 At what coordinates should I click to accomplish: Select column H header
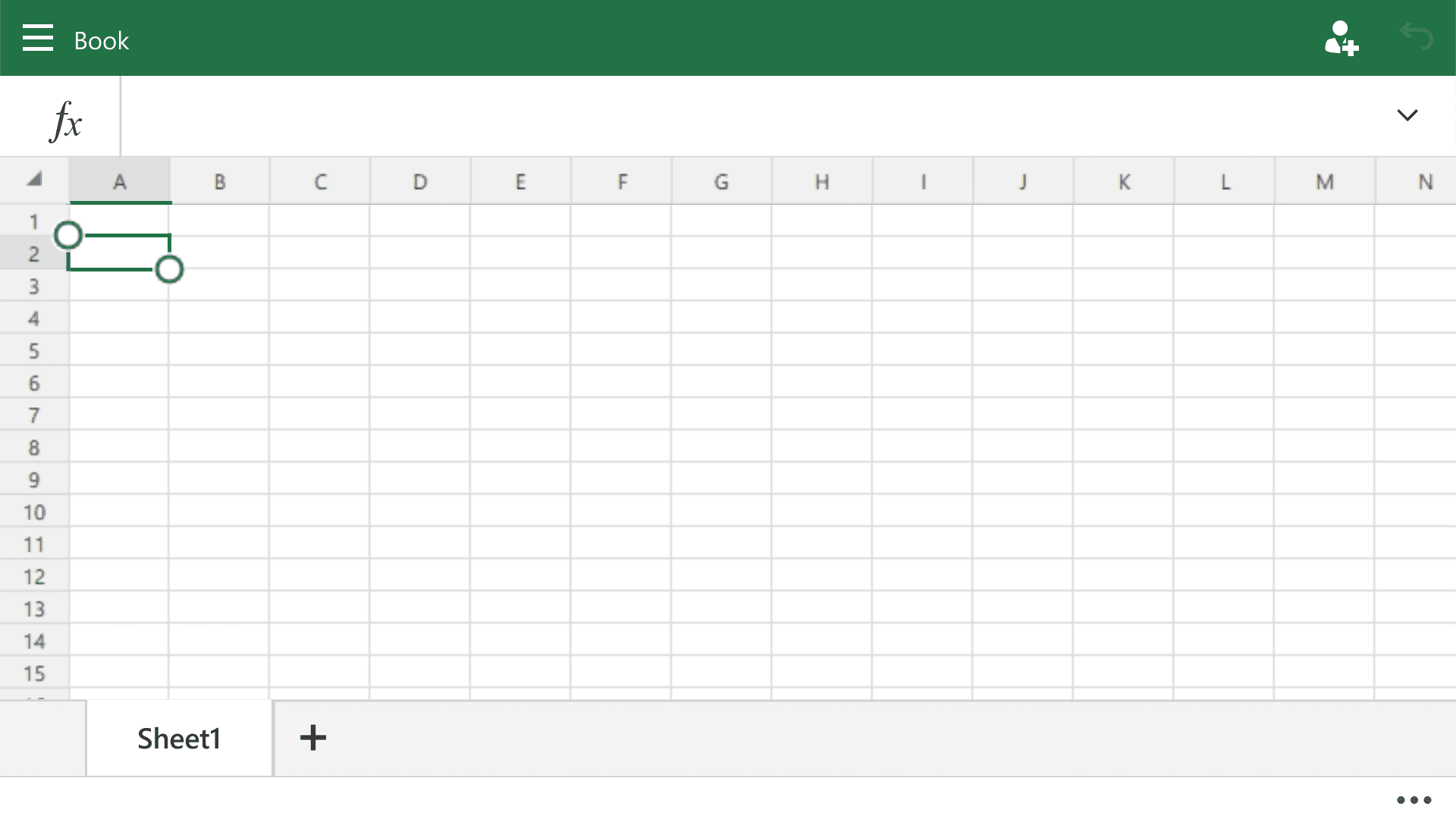click(822, 181)
